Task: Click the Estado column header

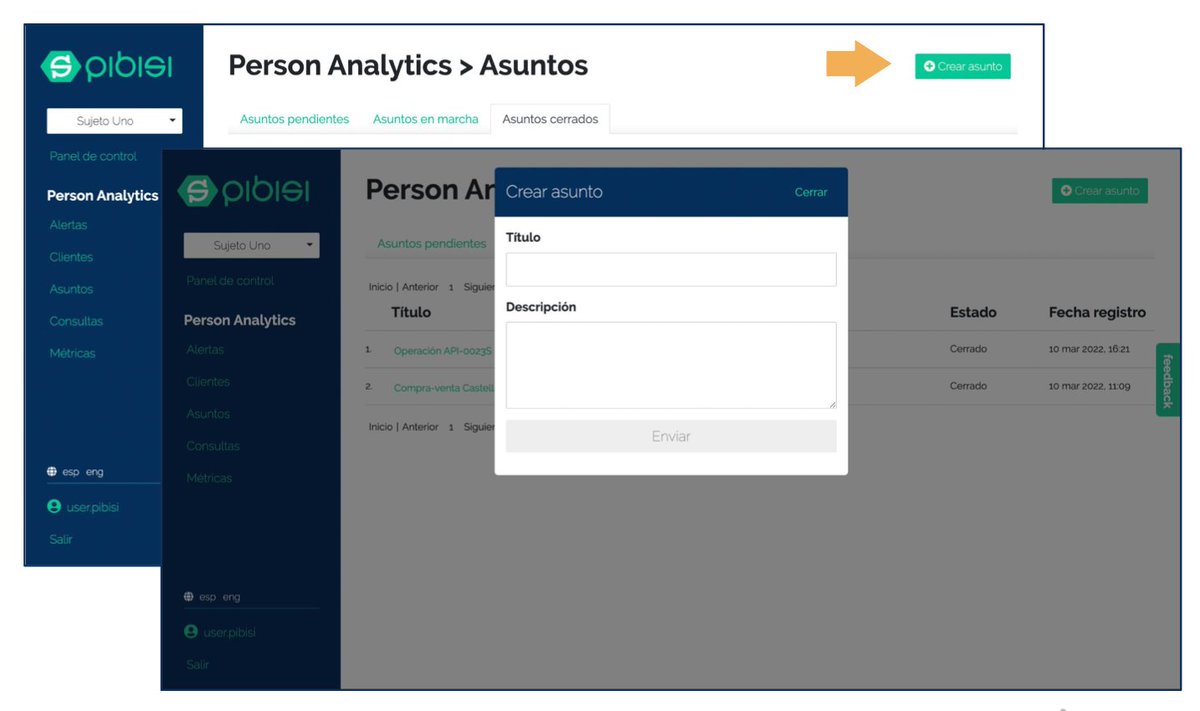Action: 973,312
